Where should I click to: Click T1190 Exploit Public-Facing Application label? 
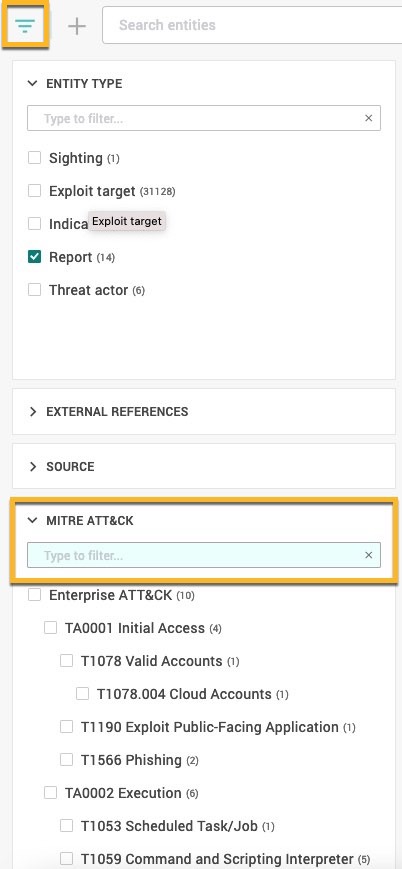(210, 727)
